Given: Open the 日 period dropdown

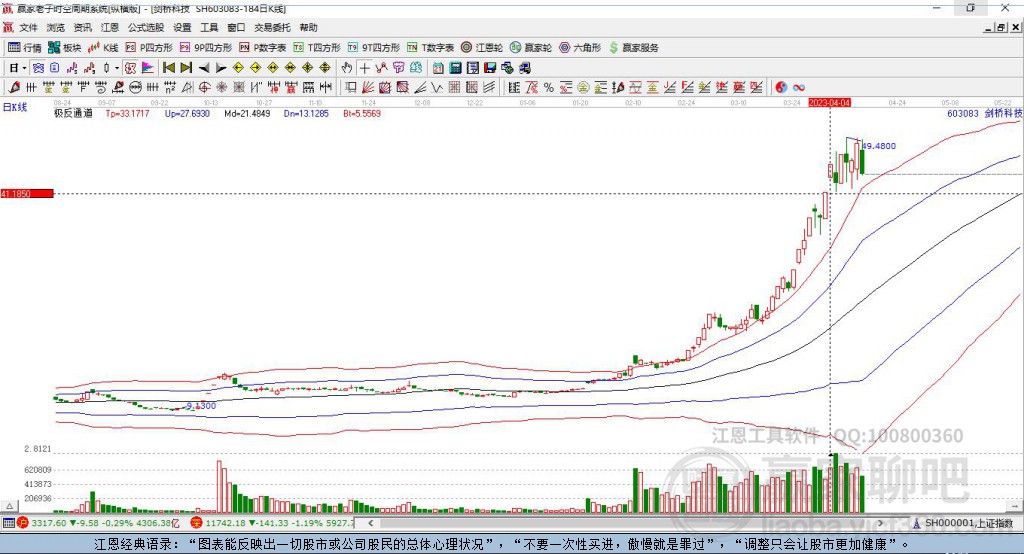Looking at the screenshot, I should 18,68.
